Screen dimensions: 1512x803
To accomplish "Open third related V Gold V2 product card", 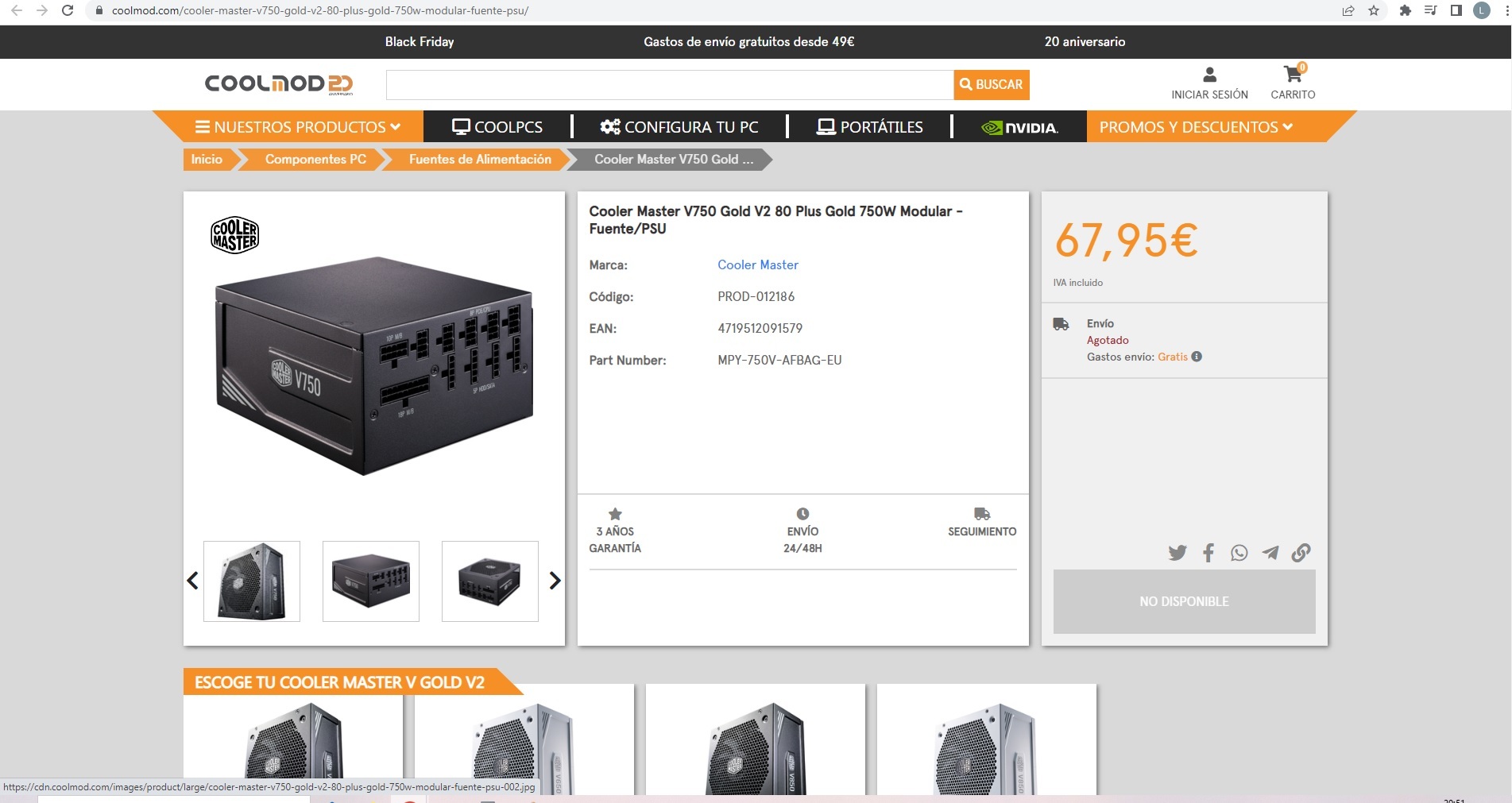I will point(756,739).
